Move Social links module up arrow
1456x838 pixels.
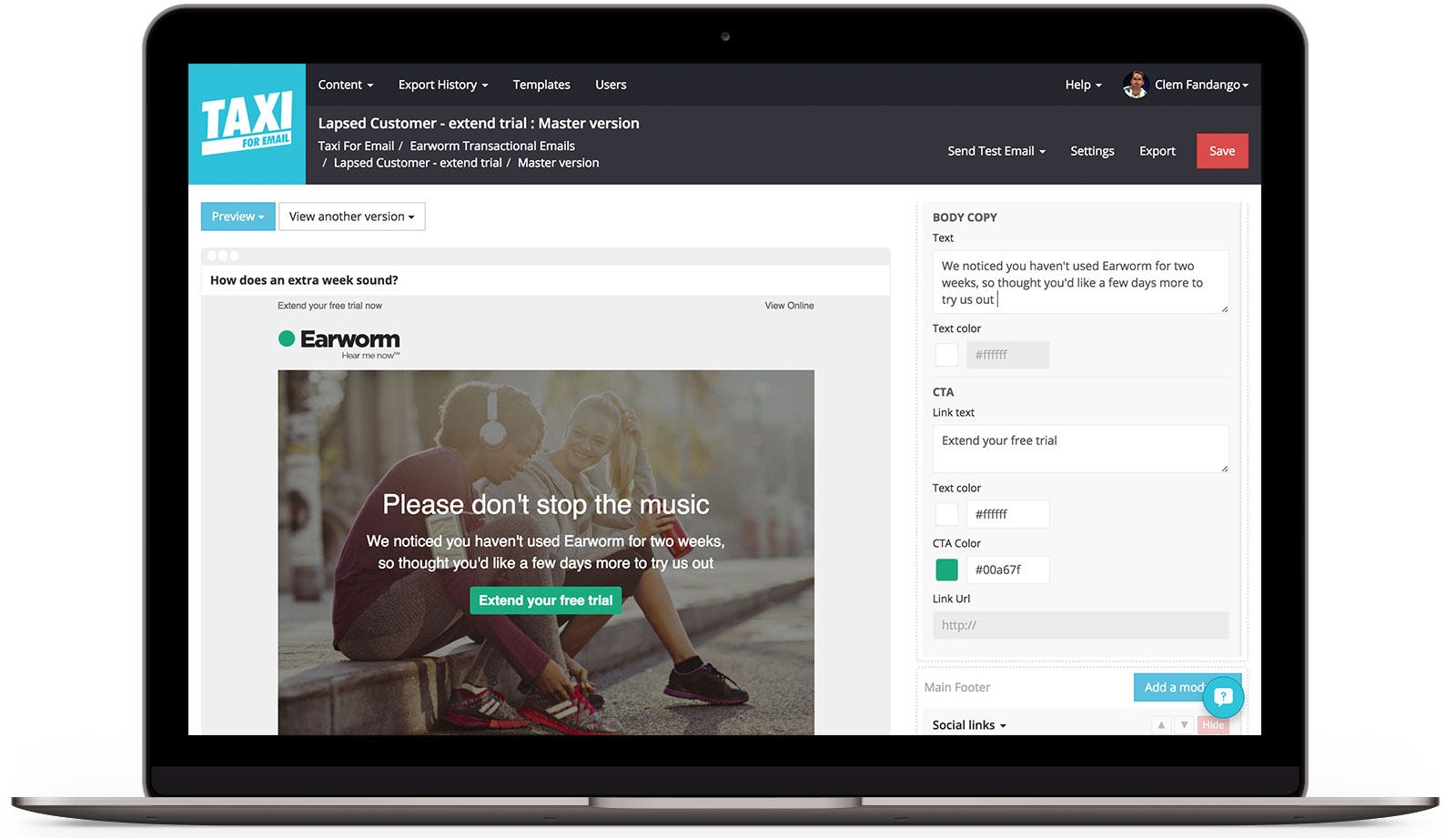click(1161, 725)
